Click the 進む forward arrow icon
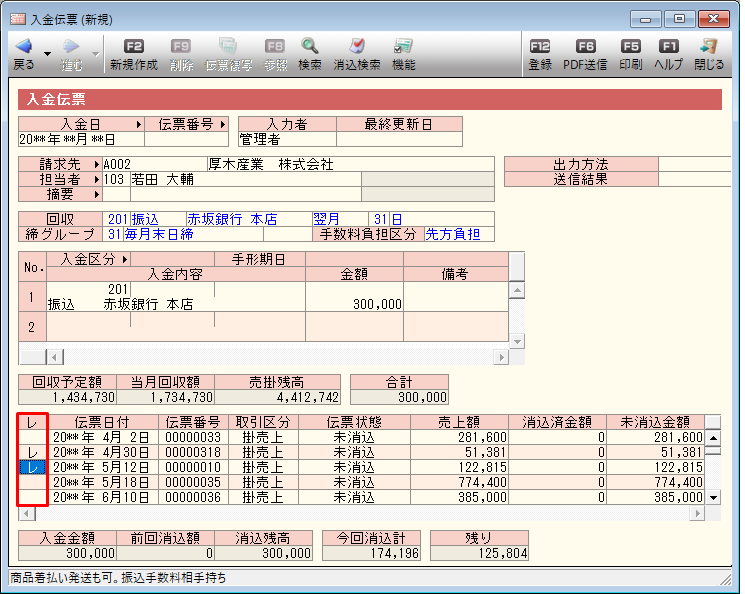The image size is (745, 594). click(x=71, y=46)
